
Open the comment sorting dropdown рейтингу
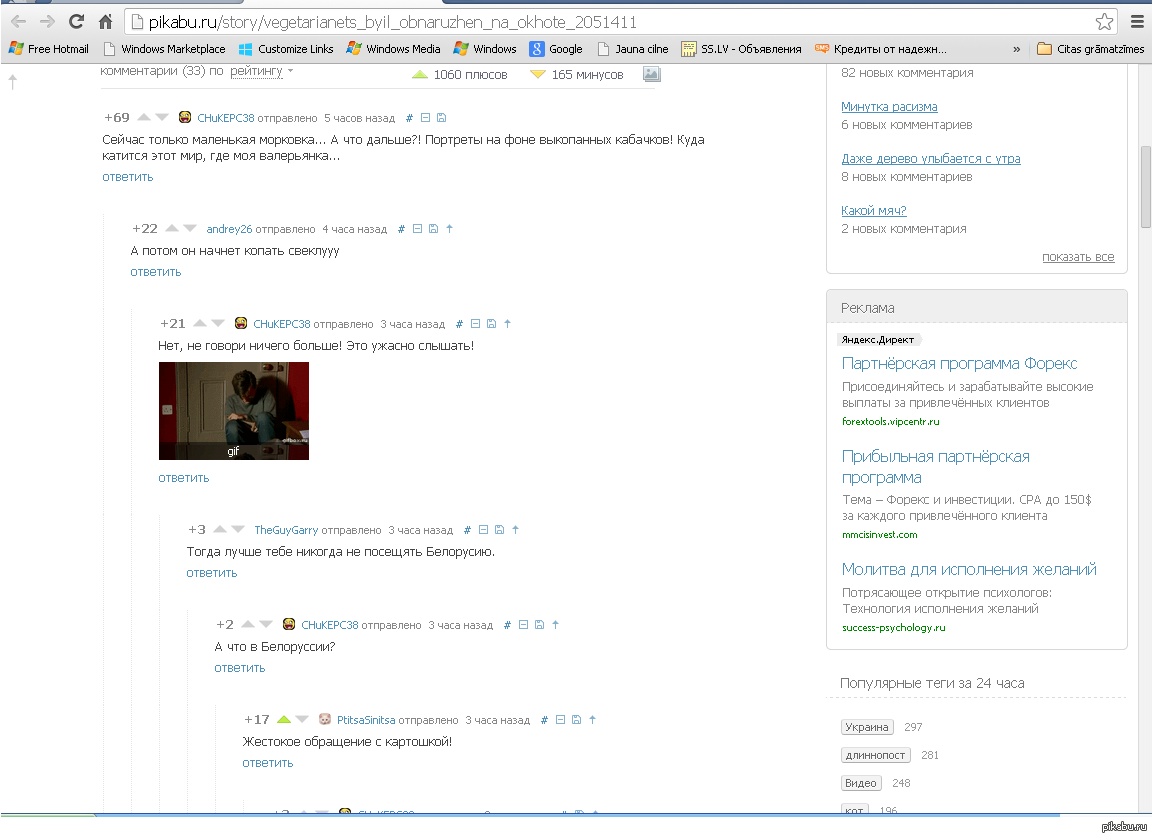(262, 71)
